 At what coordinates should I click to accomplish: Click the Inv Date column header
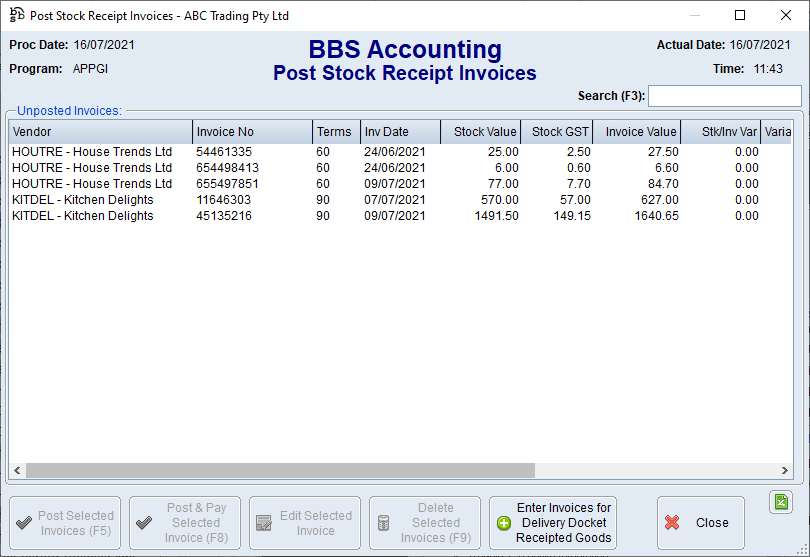click(x=399, y=132)
